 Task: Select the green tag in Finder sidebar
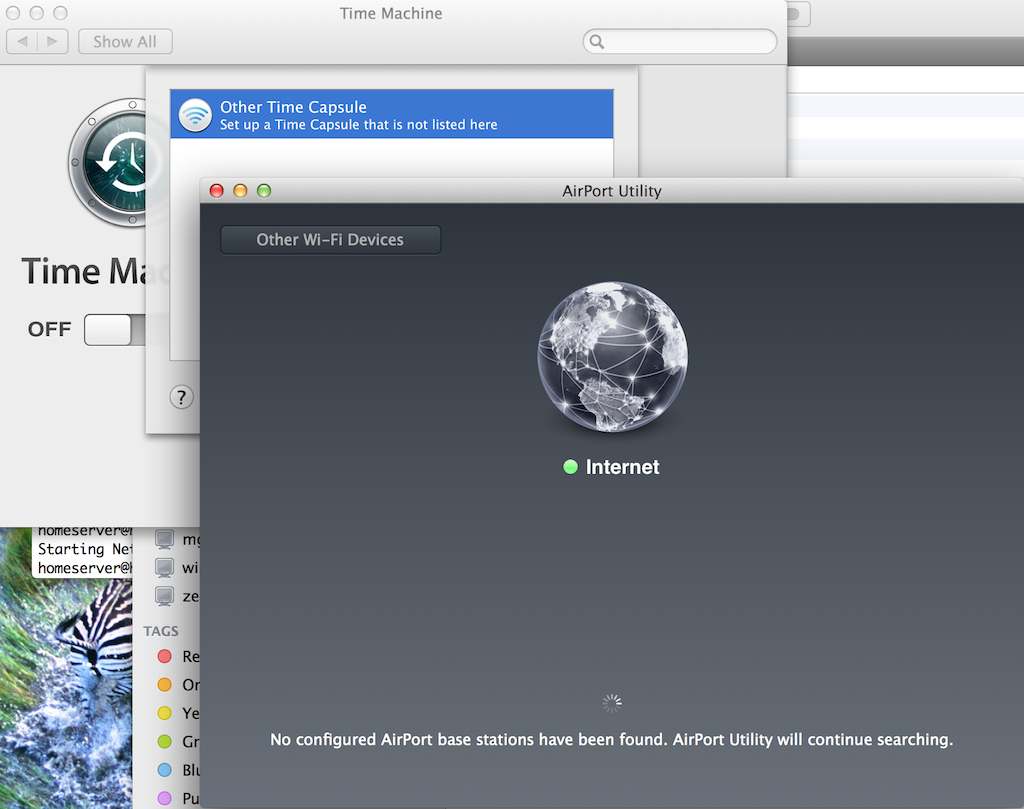tap(165, 742)
